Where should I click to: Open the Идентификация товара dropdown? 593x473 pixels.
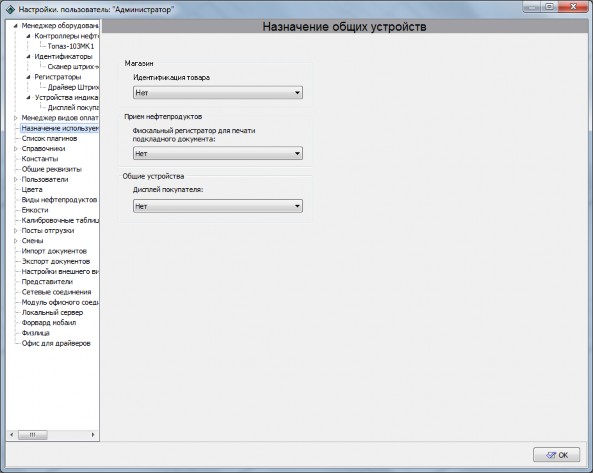tap(218, 93)
